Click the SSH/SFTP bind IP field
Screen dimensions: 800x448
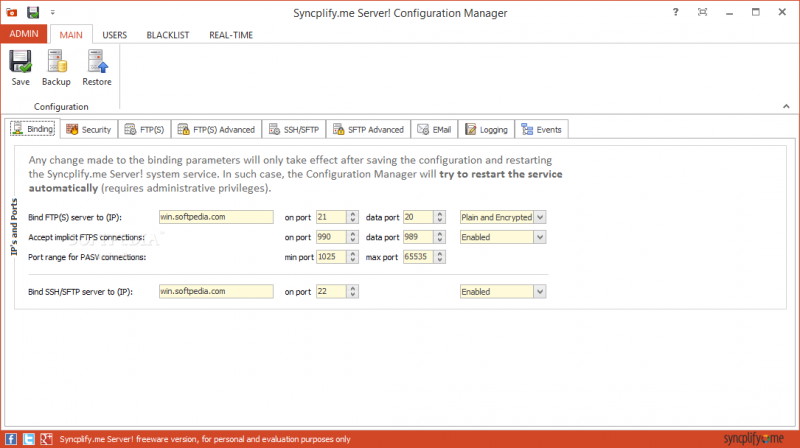[216, 291]
